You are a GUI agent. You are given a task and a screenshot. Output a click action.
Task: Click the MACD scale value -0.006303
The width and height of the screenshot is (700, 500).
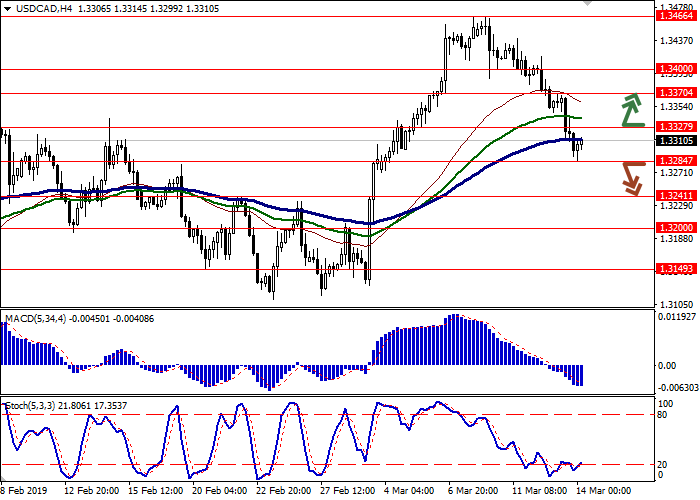pos(677,388)
